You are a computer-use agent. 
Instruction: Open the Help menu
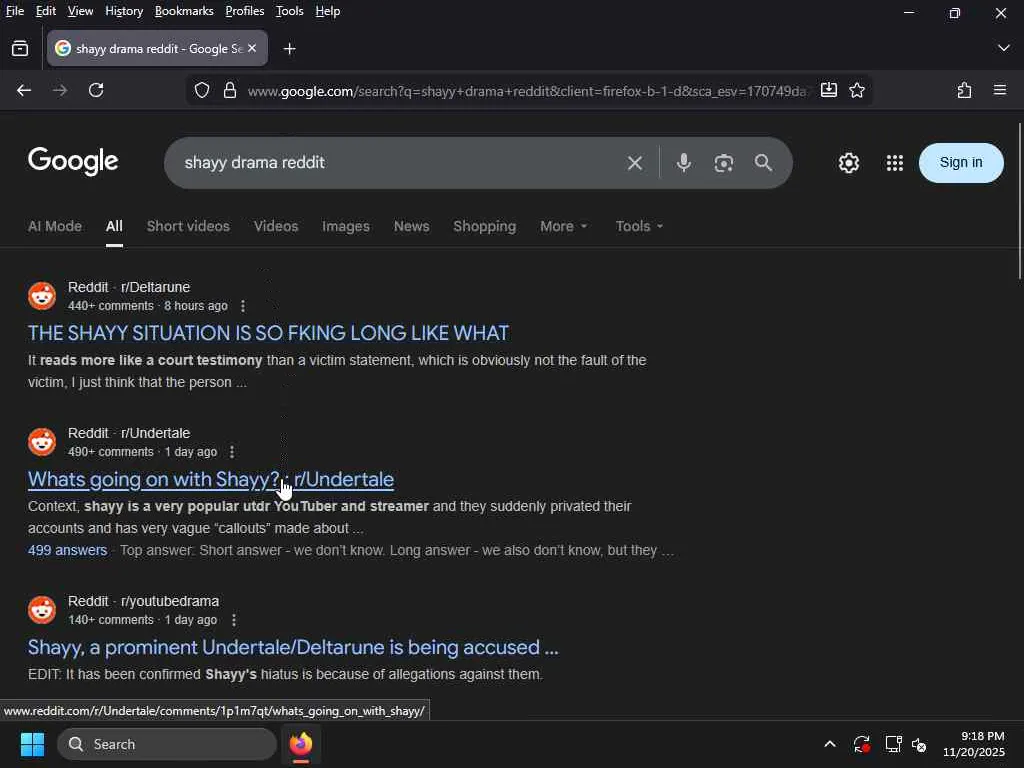click(x=328, y=11)
